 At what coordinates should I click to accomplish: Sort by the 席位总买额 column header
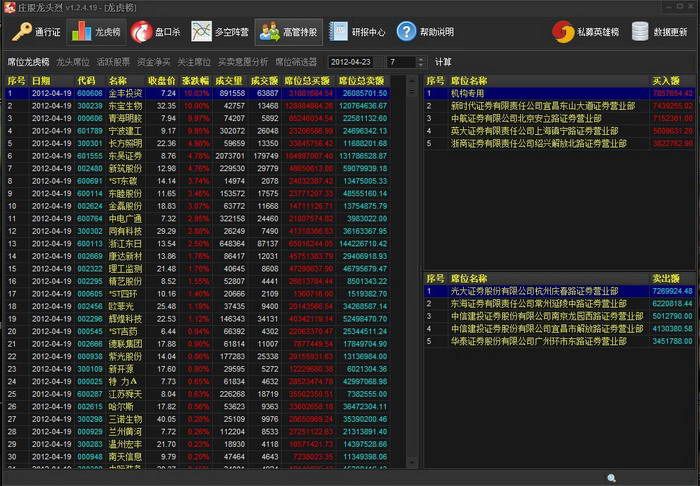[307, 81]
